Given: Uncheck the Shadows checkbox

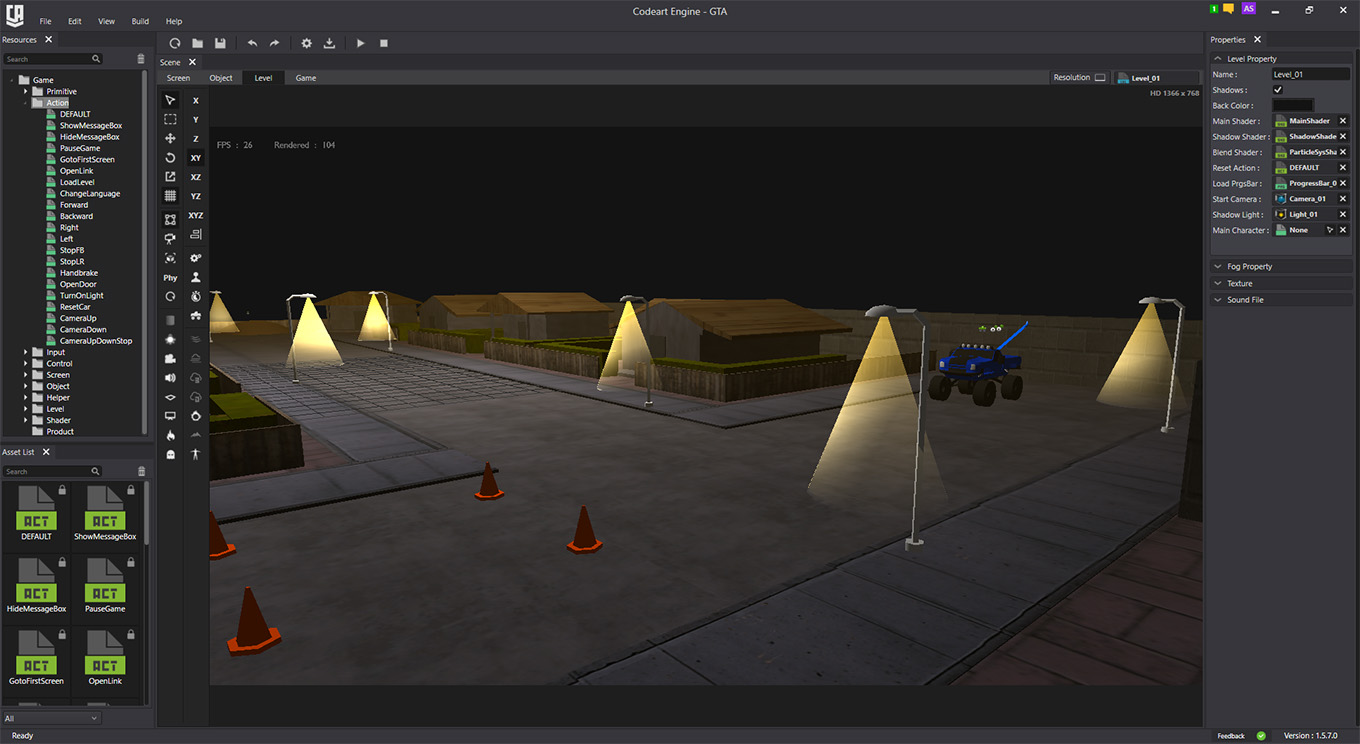Looking at the screenshot, I should pos(1278,90).
